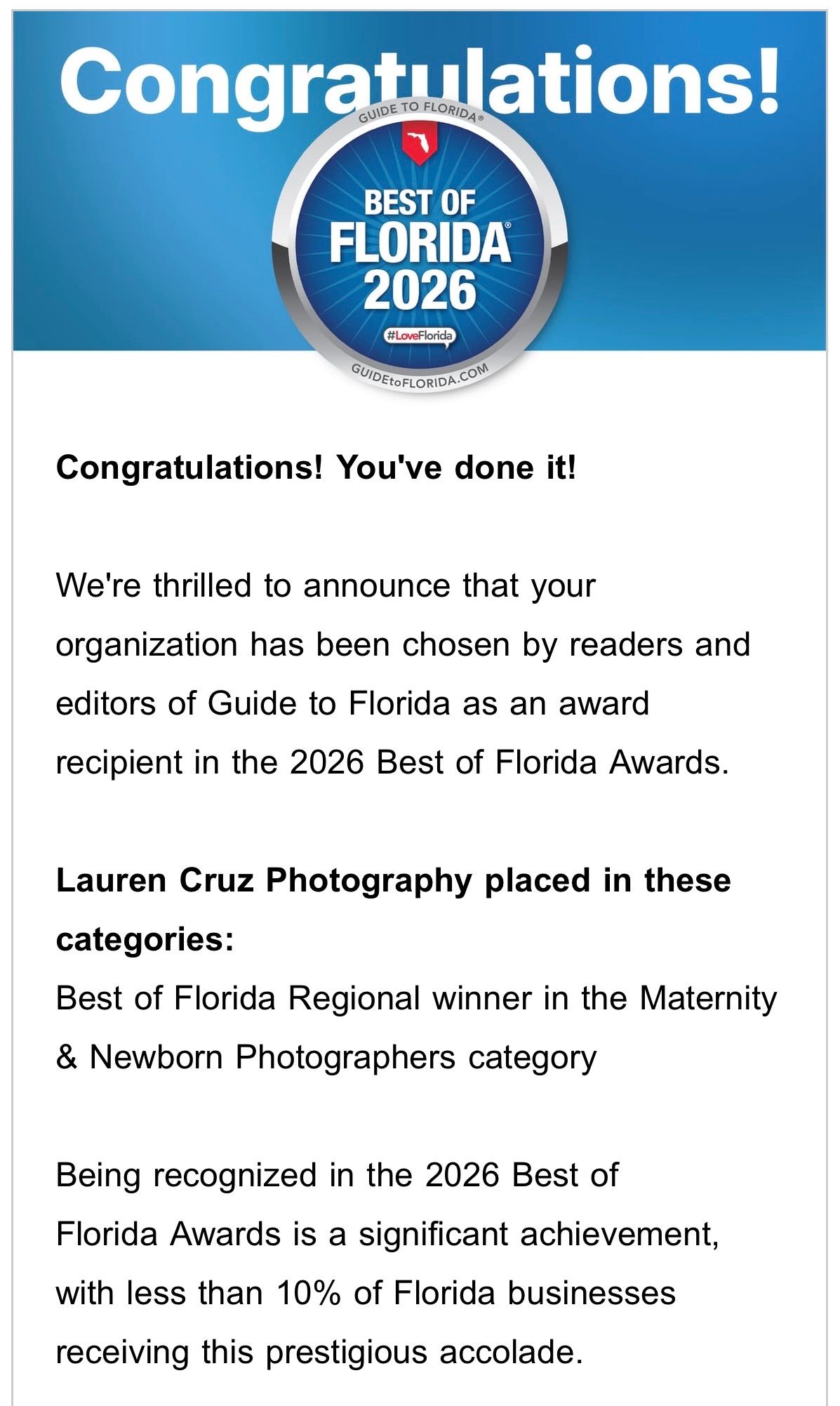Viewport: 840px width, 1406px height.
Task: Tap the 'Being recognized in the 2026 Best of' line
Action: coord(337,1175)
